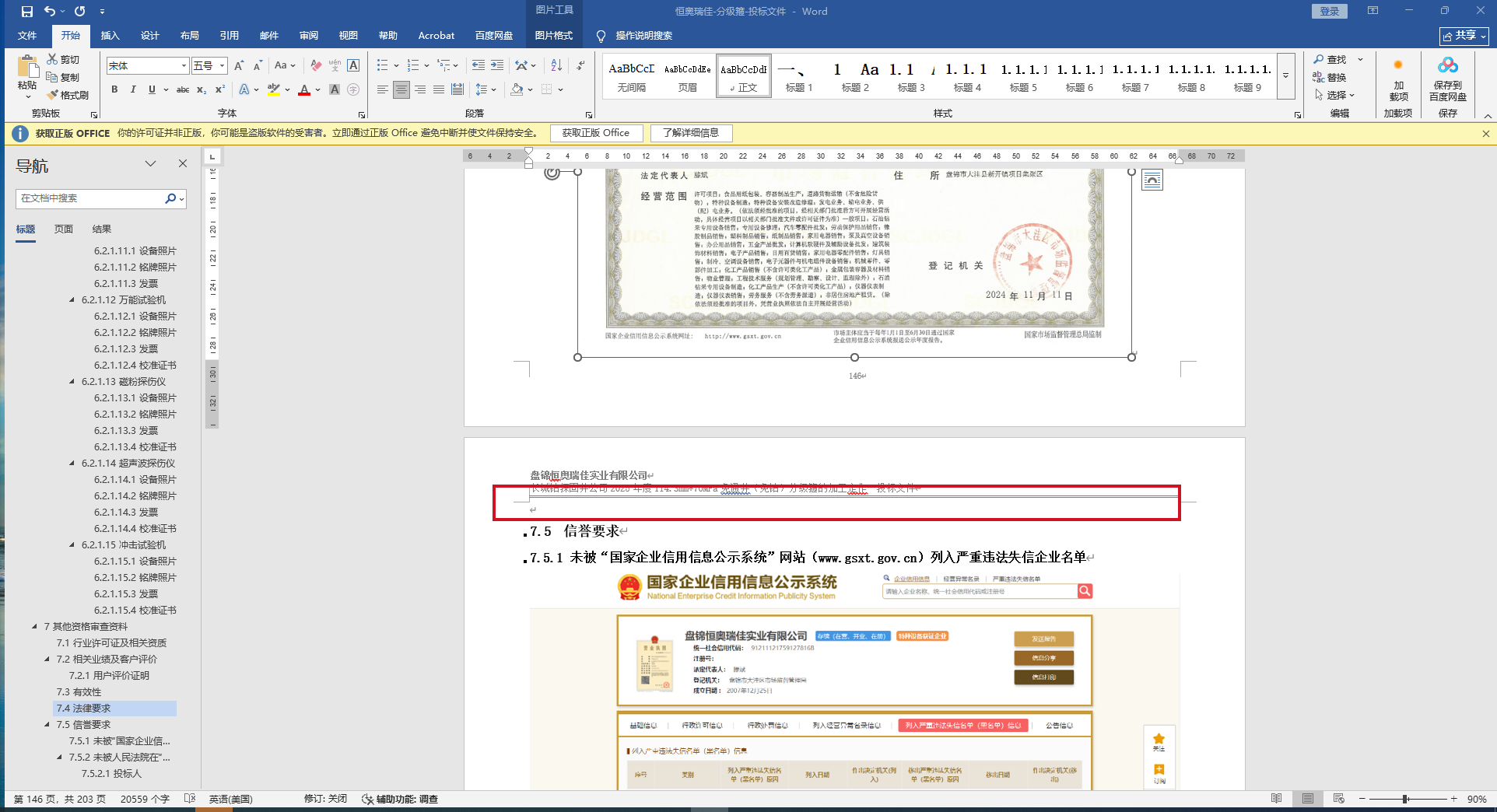Click the 登录 sign-in button
This screenshot has height=812, width=1497.
point(1330,11)
